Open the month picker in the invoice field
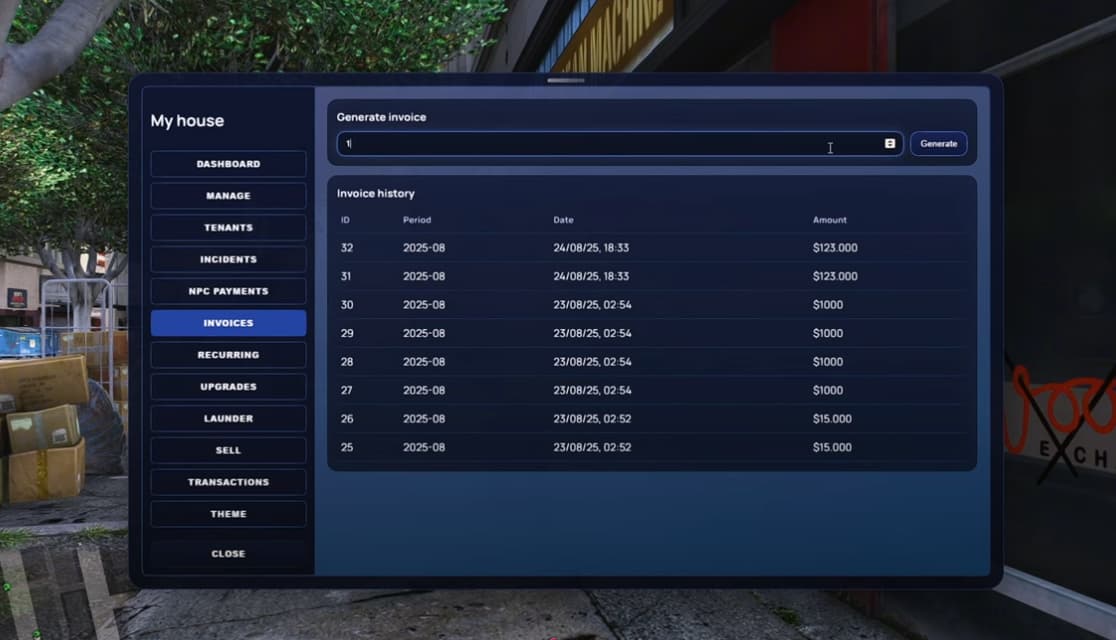 889,143
